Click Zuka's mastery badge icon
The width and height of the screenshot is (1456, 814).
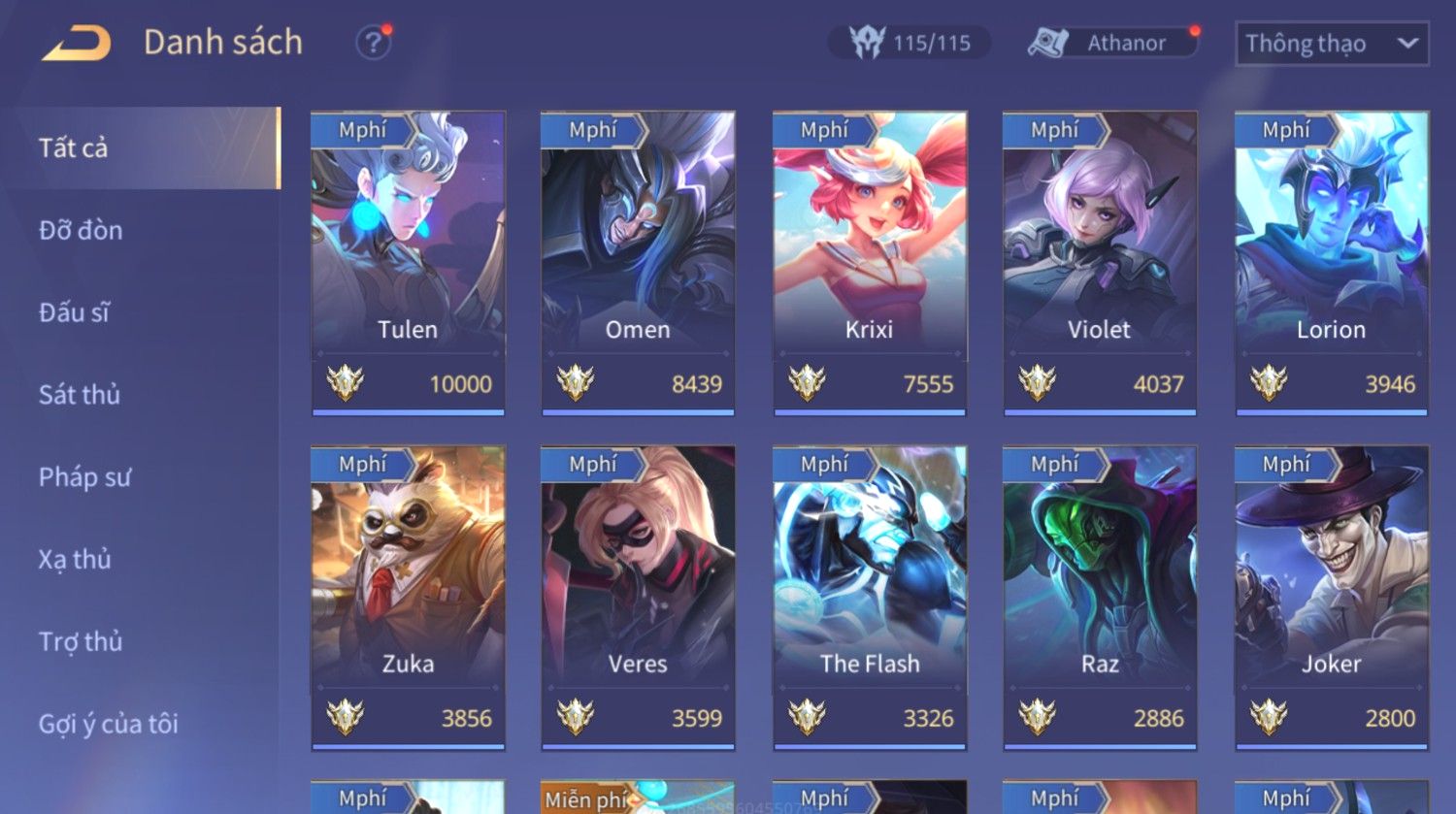(x=345, y=718)
